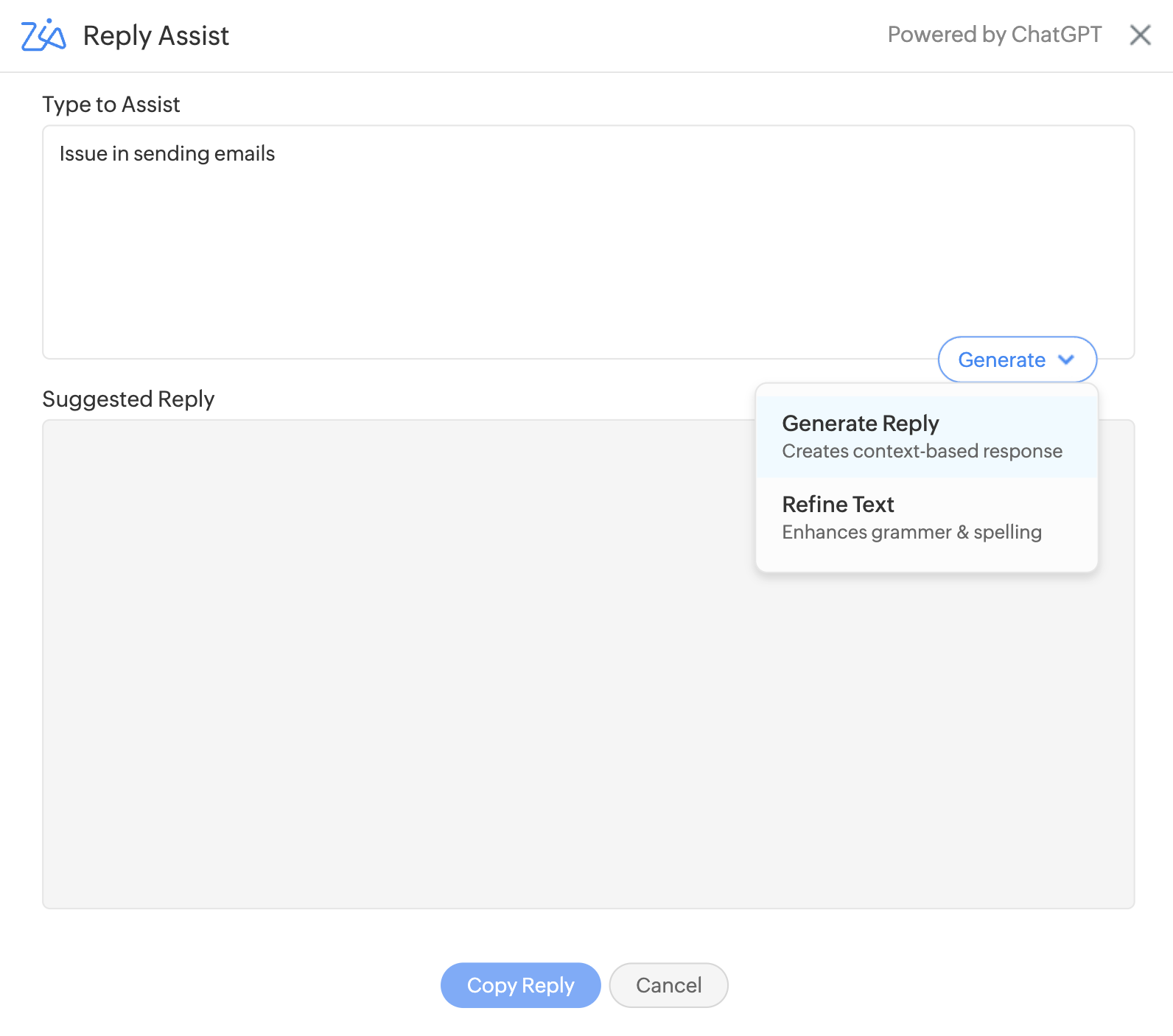Click the Powered by ChatGPT label
Screen dimensions: 1173x1036
tap(995, 35)
